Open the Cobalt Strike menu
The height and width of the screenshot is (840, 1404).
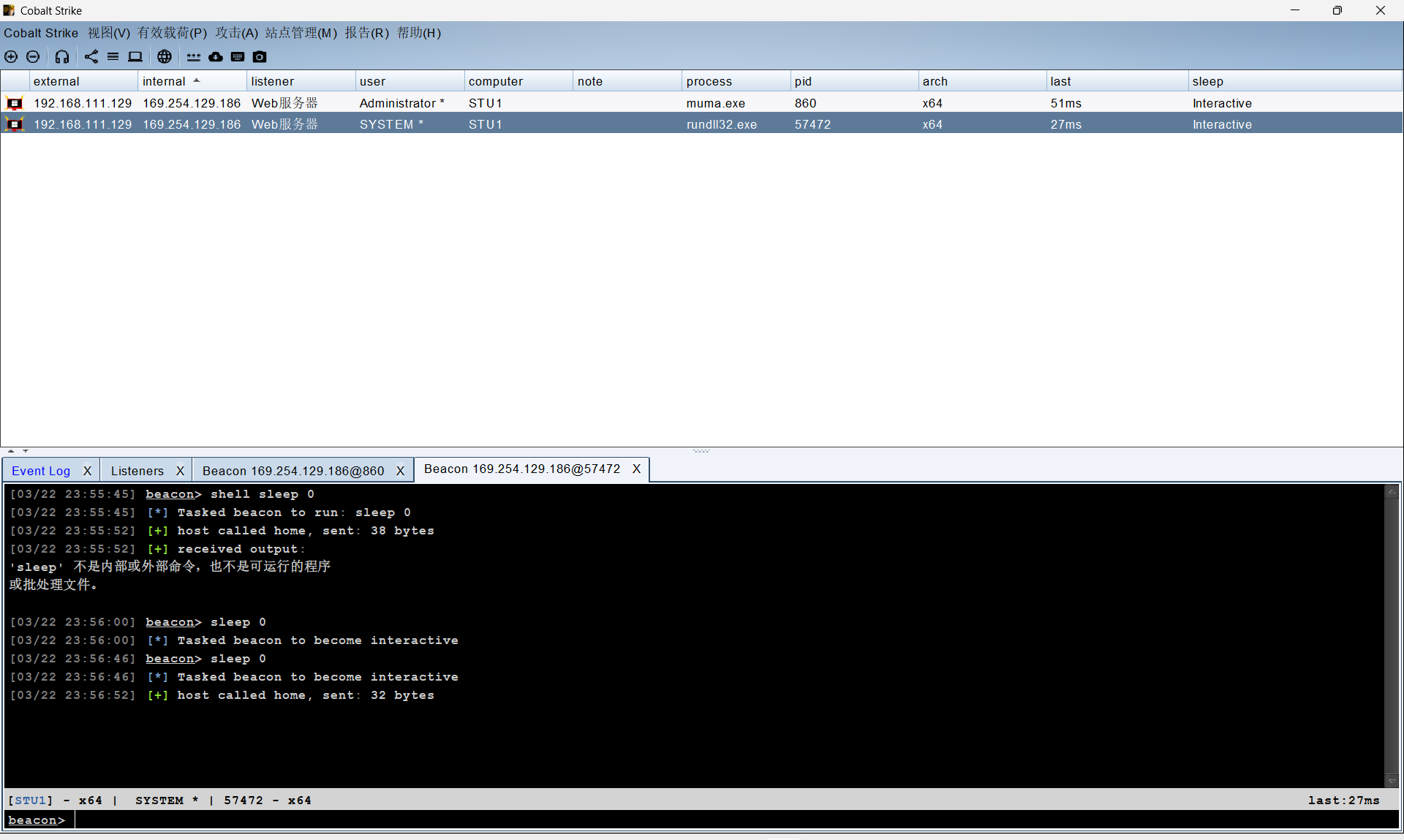41,33
